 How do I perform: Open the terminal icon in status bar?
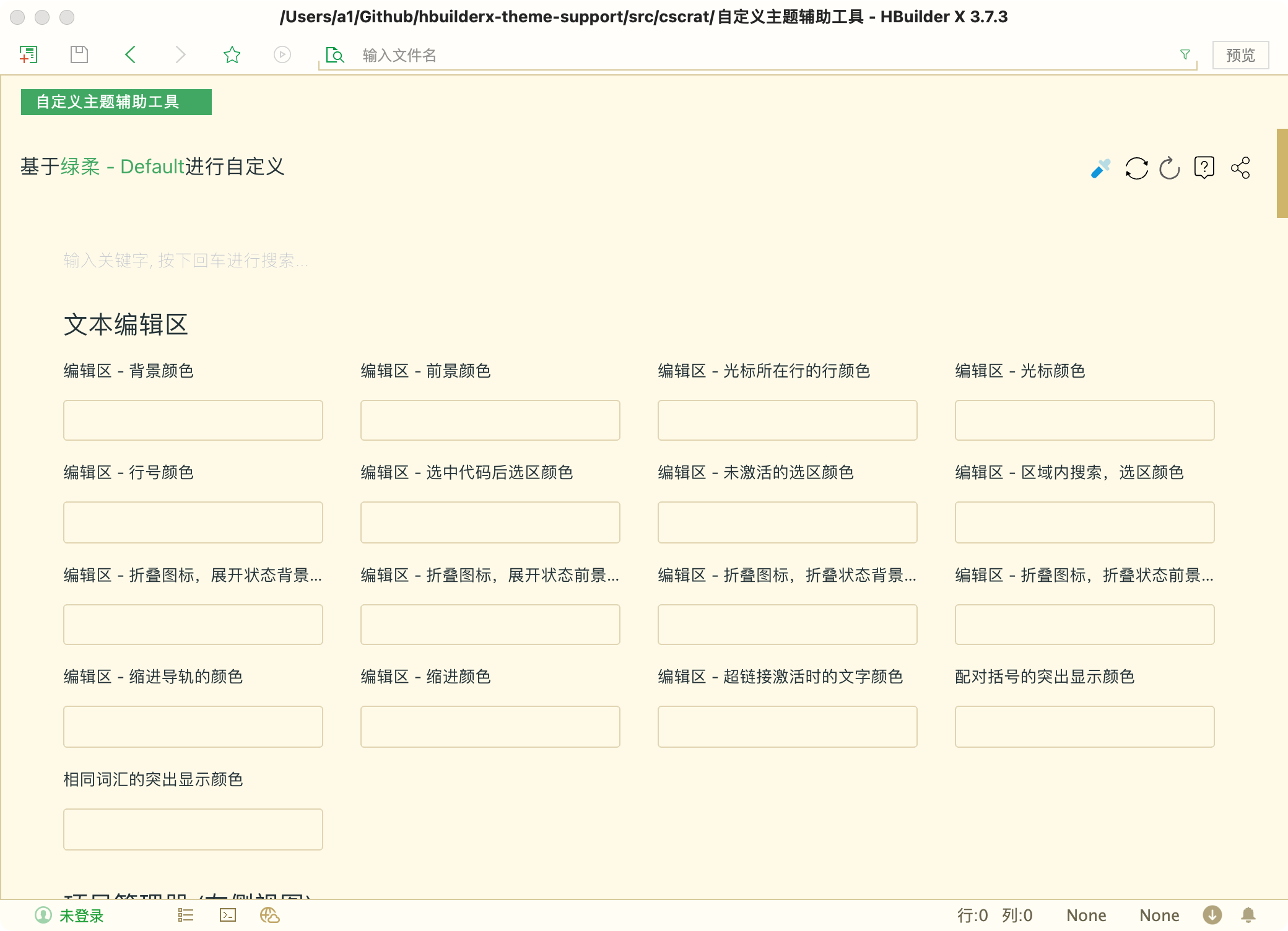click(228, 915)
